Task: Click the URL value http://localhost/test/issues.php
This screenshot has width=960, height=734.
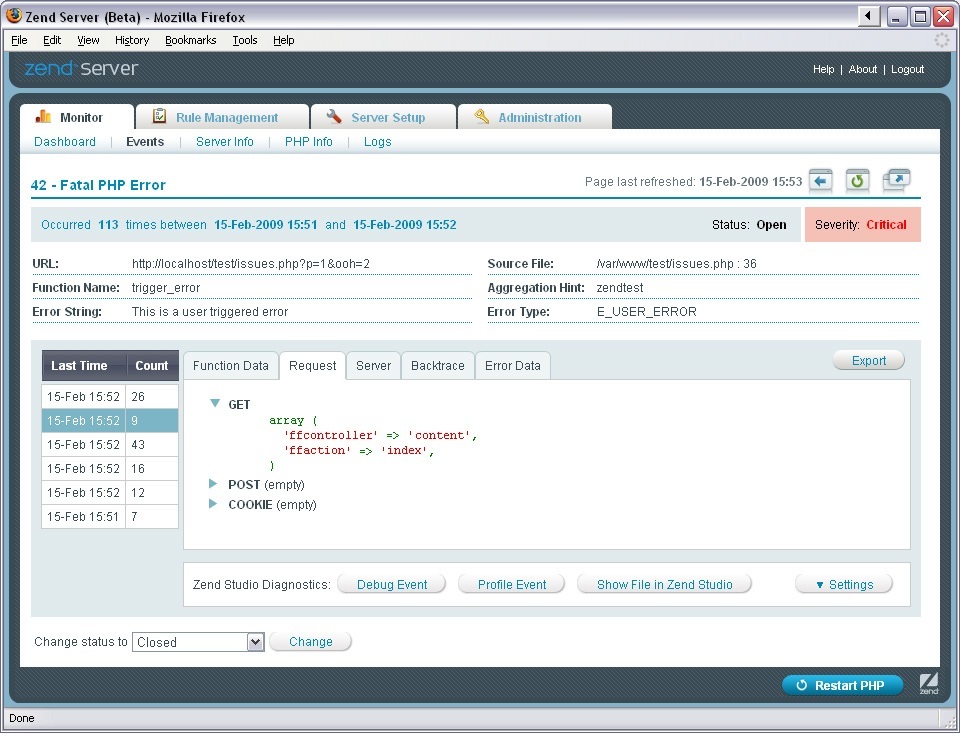Action: tap(251, 264)
